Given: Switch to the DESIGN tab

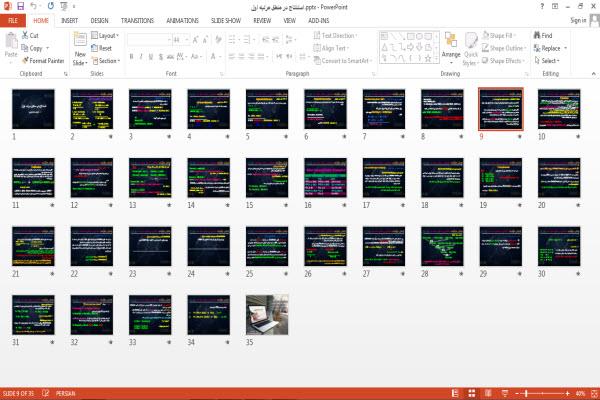Looking at the screenshot, I should pyautogui.click(x=99, y=20).
